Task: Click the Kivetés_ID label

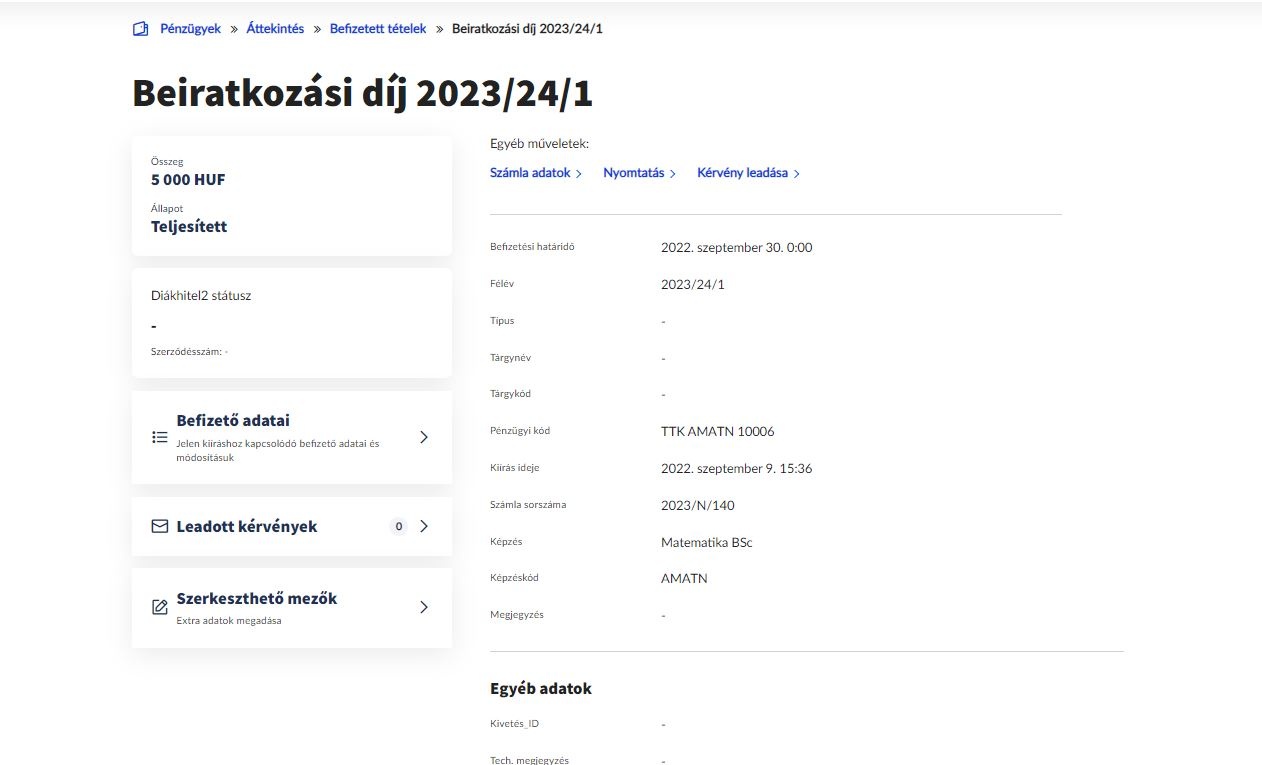Action: 515,723
